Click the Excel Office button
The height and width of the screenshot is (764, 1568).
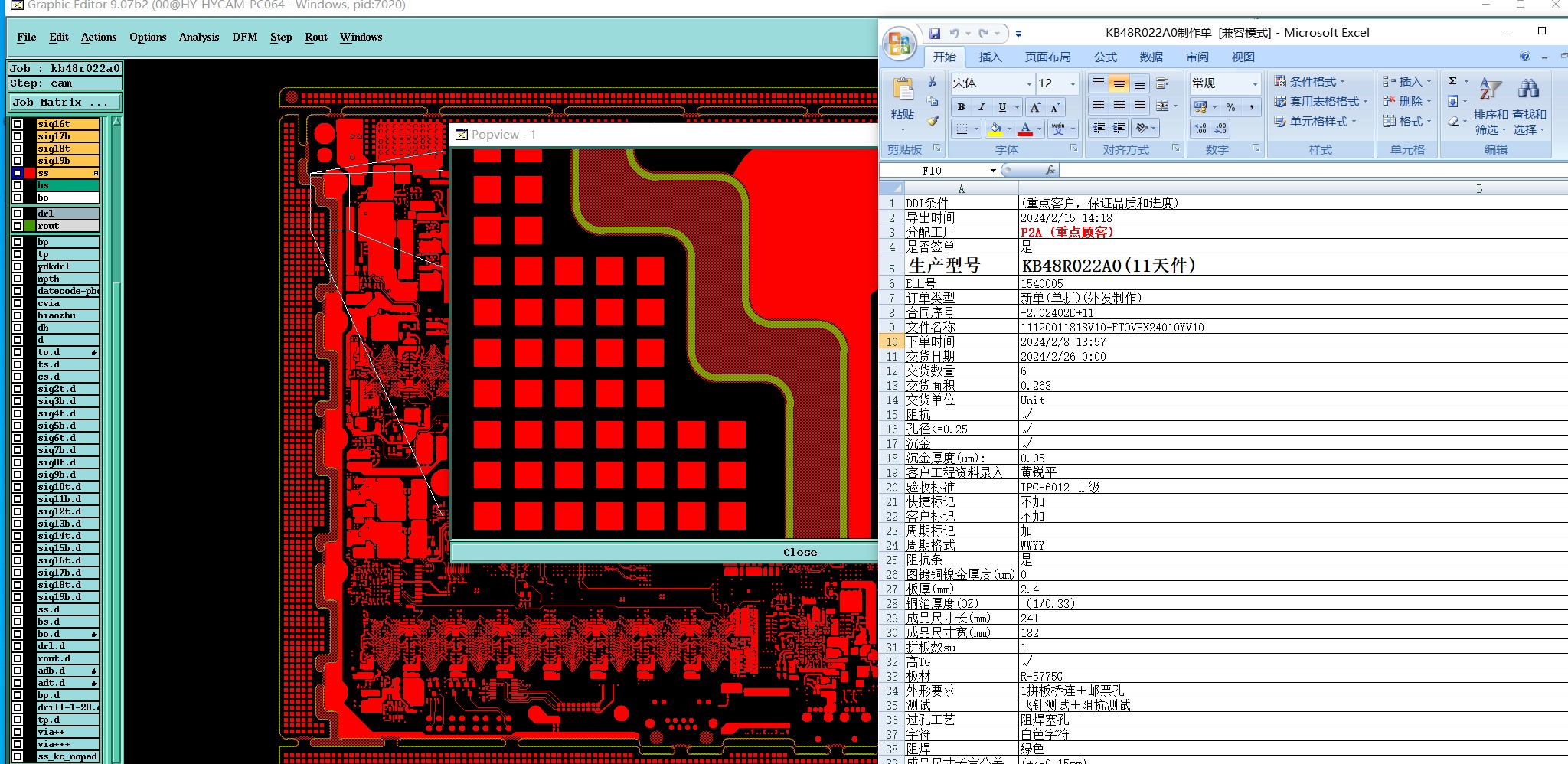coord(900,42)
